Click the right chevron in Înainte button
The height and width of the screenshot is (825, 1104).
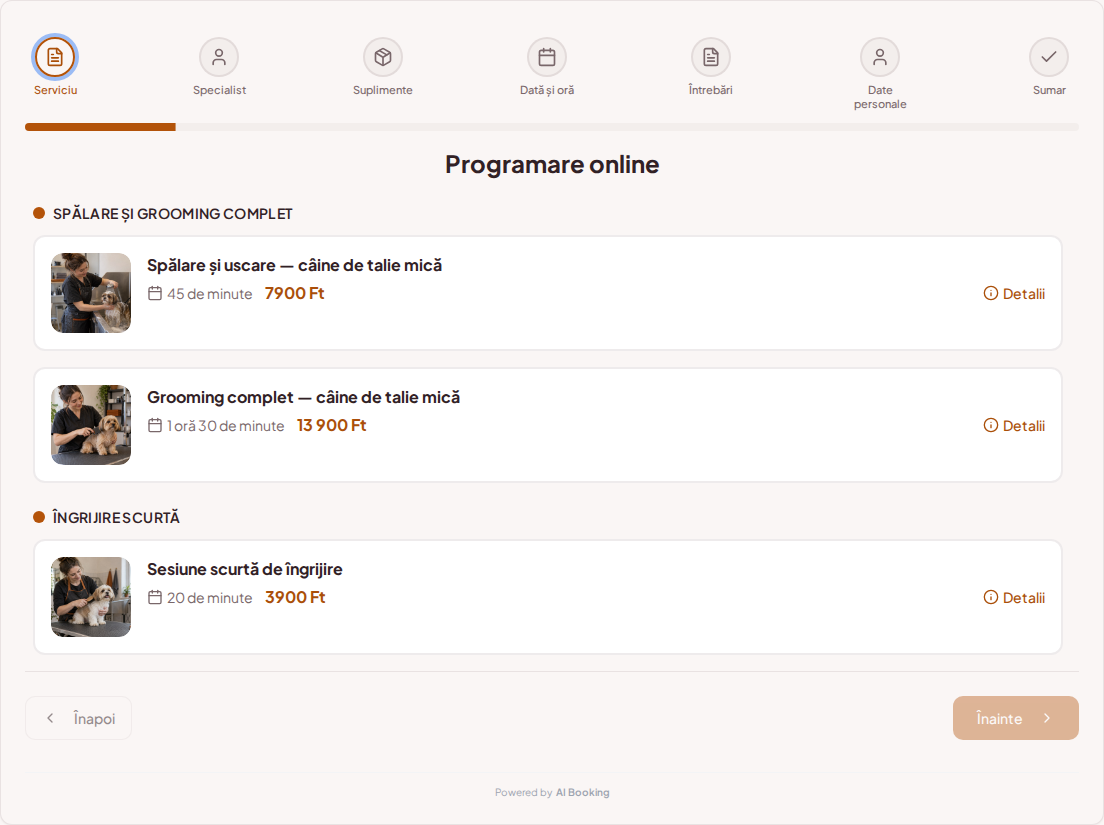click(1047, 718)
